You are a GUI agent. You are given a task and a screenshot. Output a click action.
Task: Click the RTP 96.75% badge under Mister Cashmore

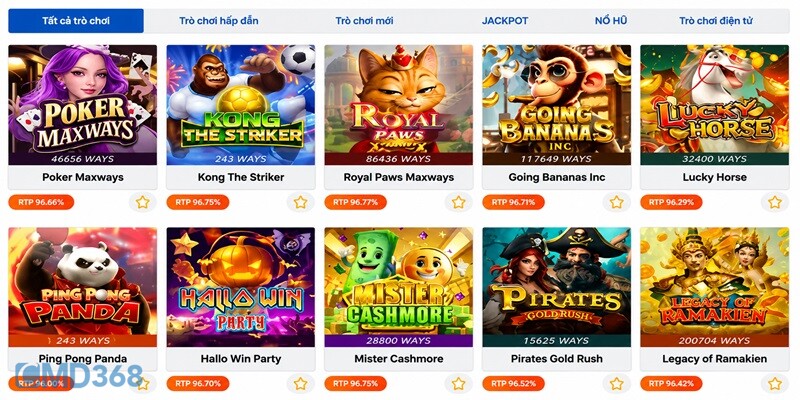tap(356, 384)
